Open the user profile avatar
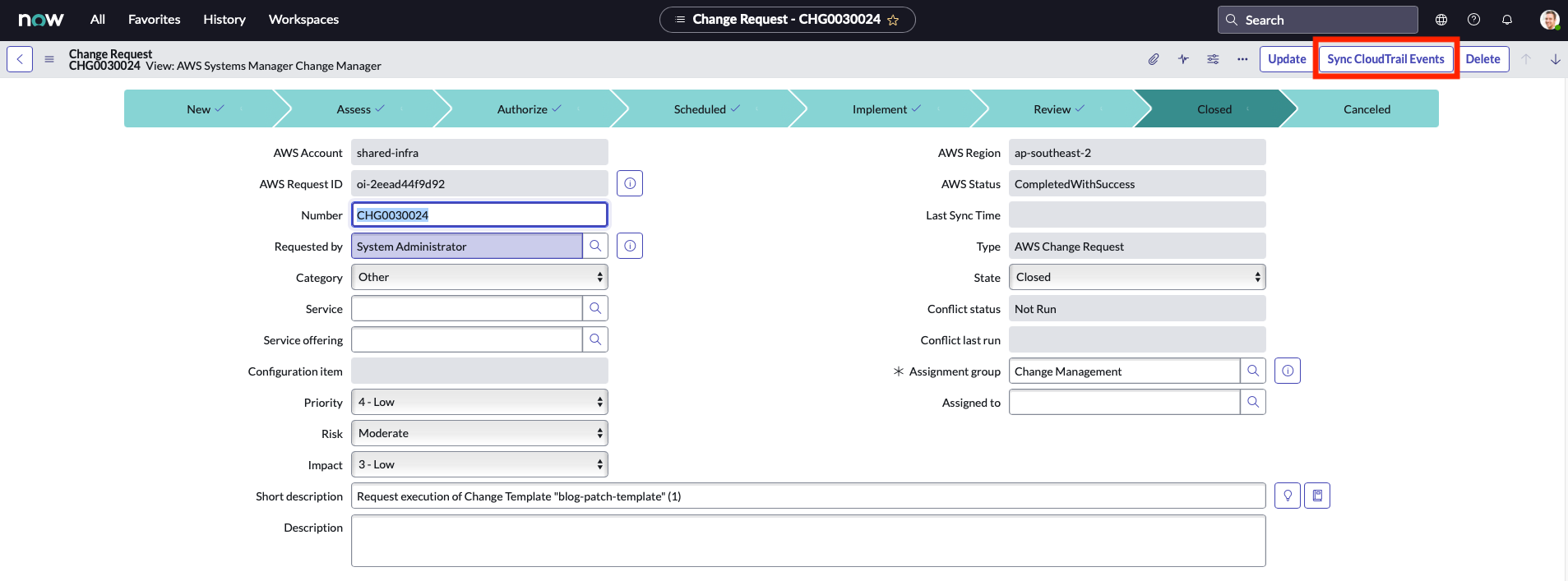This screenshot has height=581, width=1568. [x=1549, y=20]
